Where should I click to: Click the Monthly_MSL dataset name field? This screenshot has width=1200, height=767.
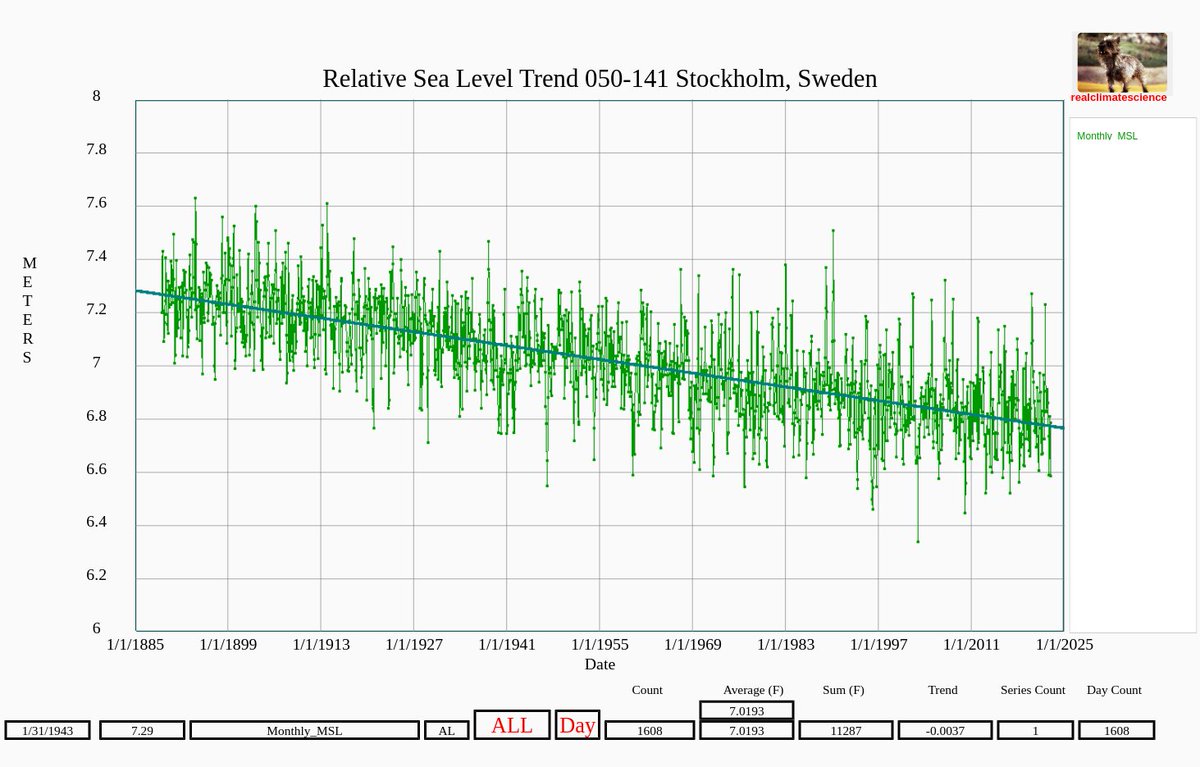click(x=303, y=729)
